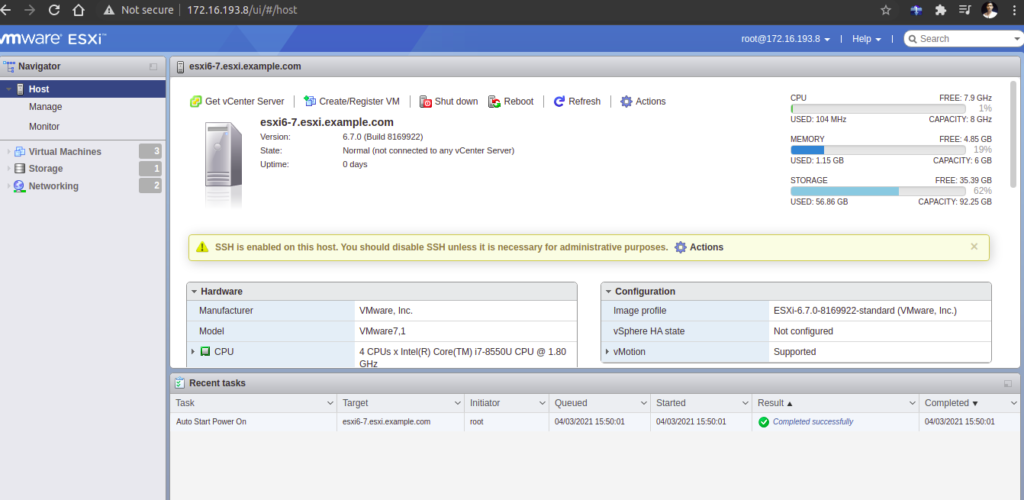Click the image profile value ESXi-6.7.0-8169922-standard
1024x500 pixels.
(865, 311)
